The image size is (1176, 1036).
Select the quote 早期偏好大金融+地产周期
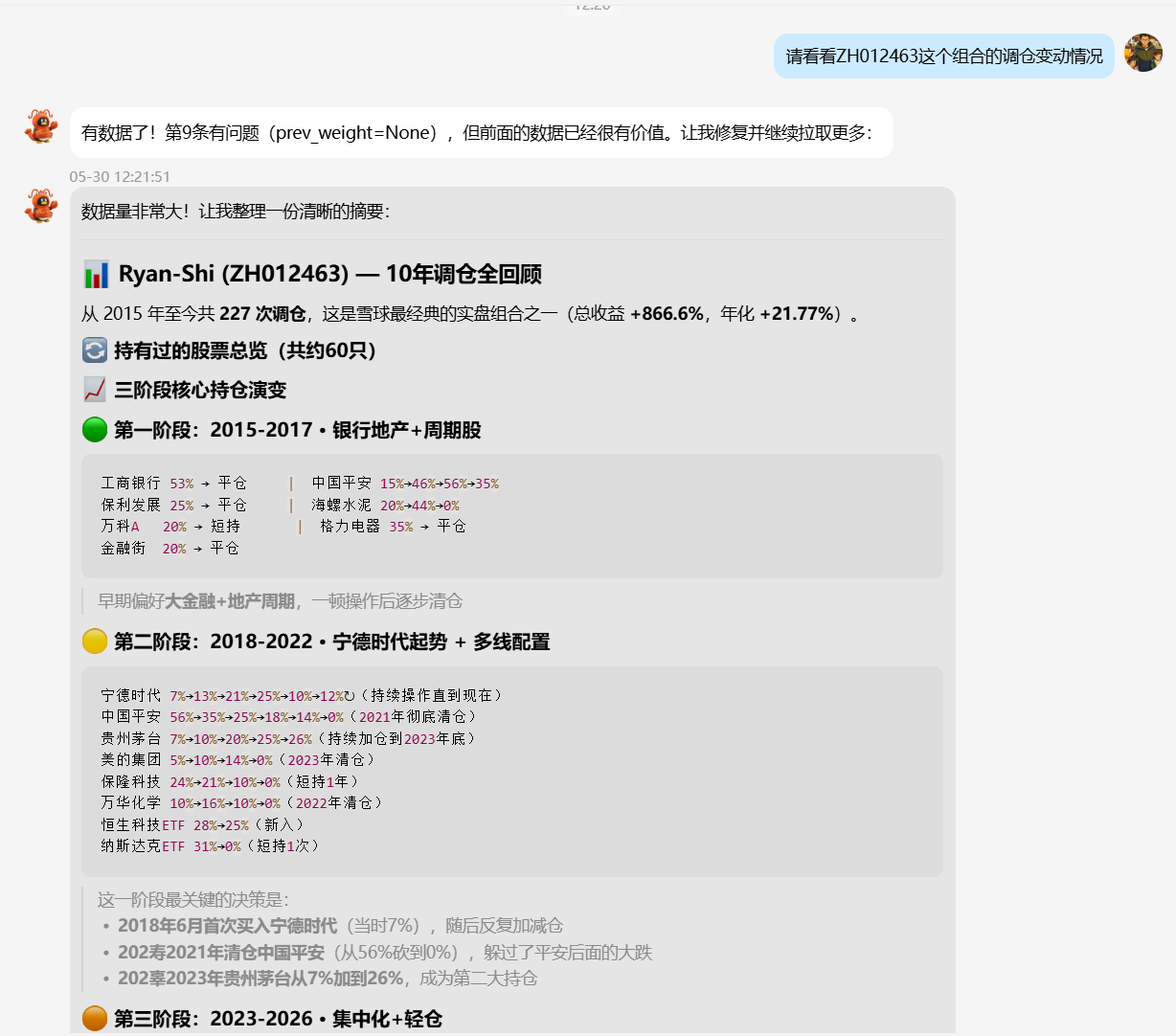click(280, 601)
